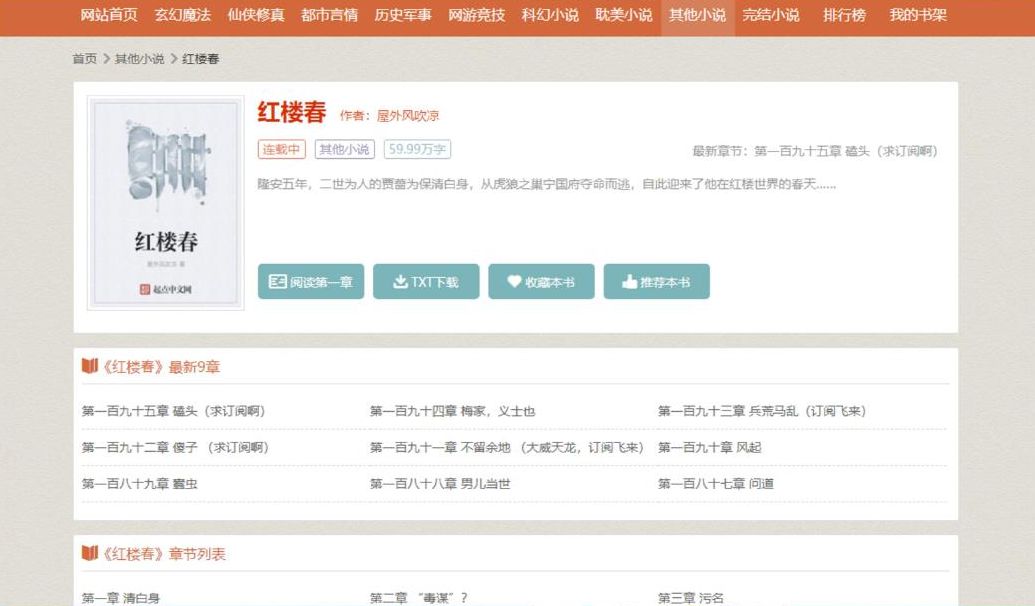This screenshot has width=1035, height=606.
Task: Open the 红楼春 book cover image
Action: (x=166, y=203)
